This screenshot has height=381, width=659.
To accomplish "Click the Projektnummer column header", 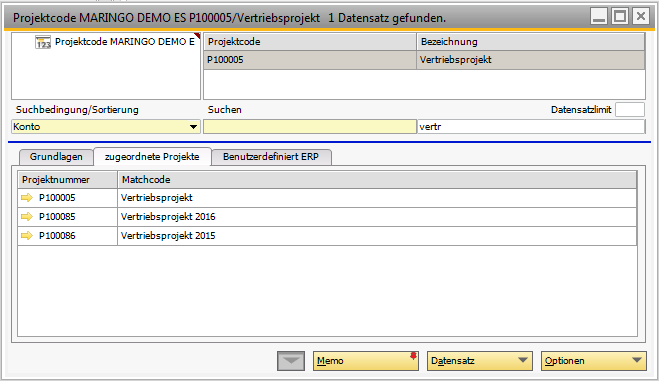I will (67, 180).
